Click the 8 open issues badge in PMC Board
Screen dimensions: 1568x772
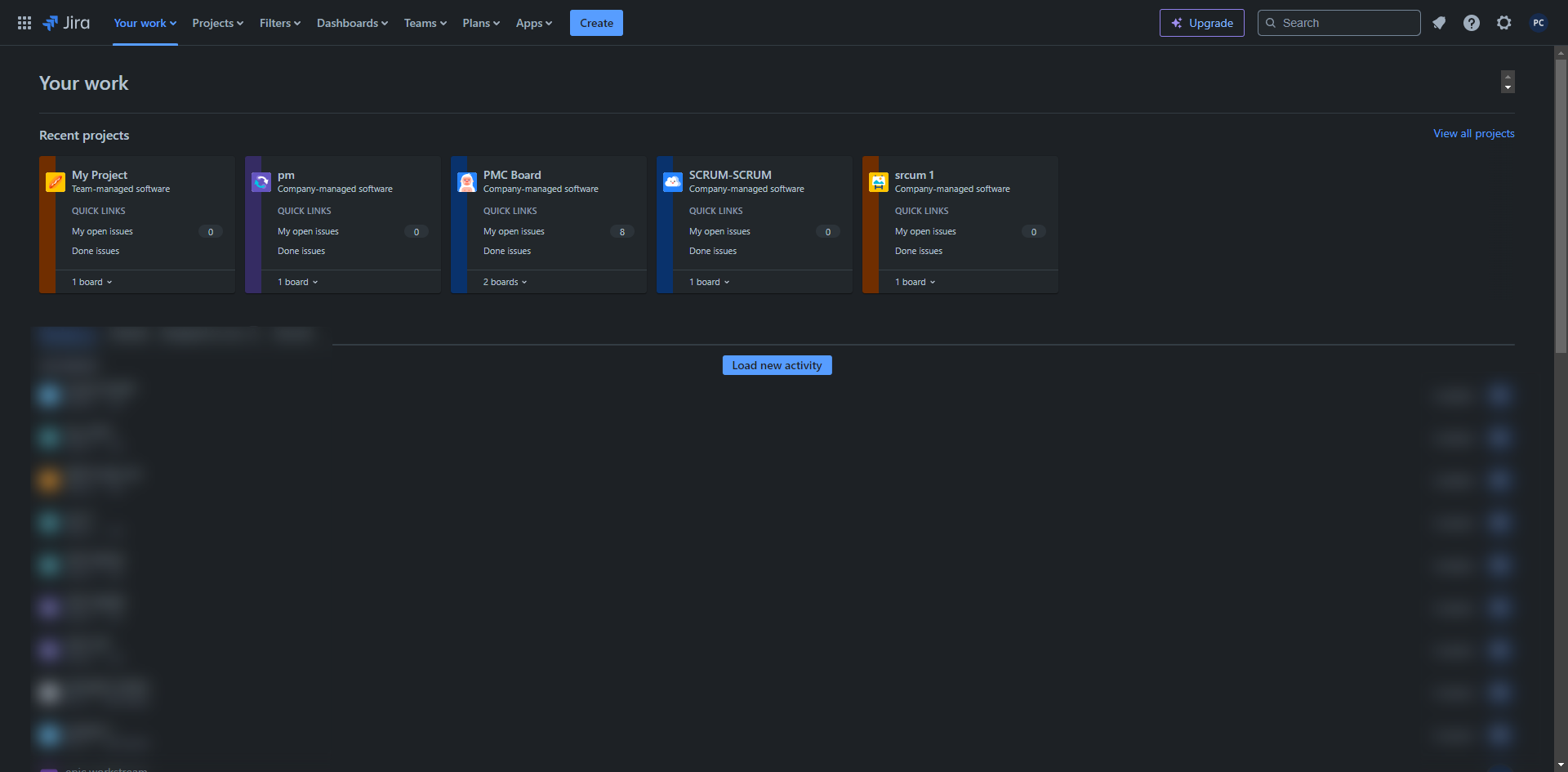[x=622, y=232]
